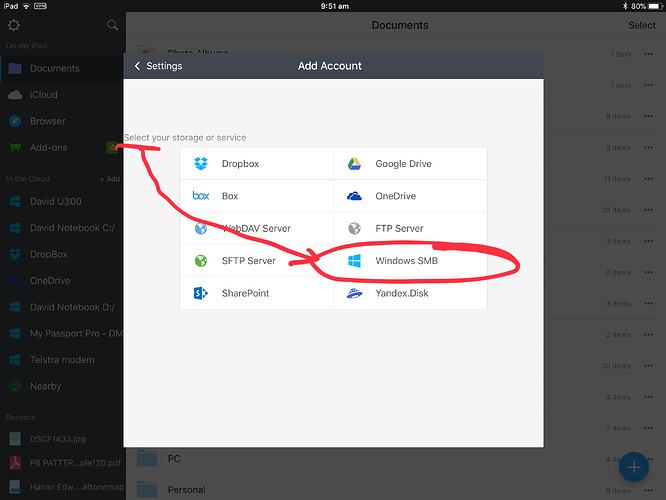666x500 pixels.
Task: Open Nearby in sidebar
Action: click(62, 386)
